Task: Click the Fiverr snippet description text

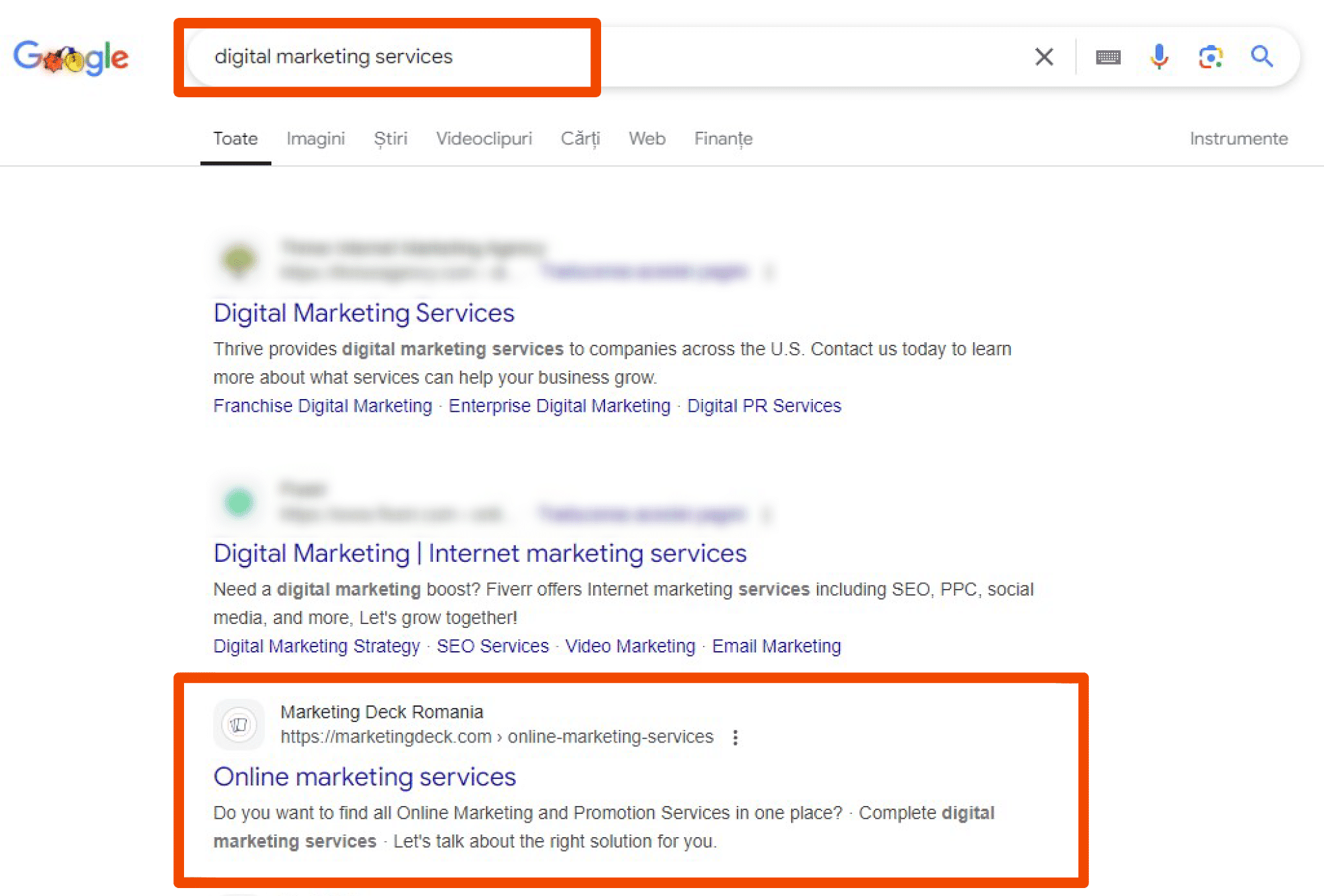Action: click(x=623, y=603)
